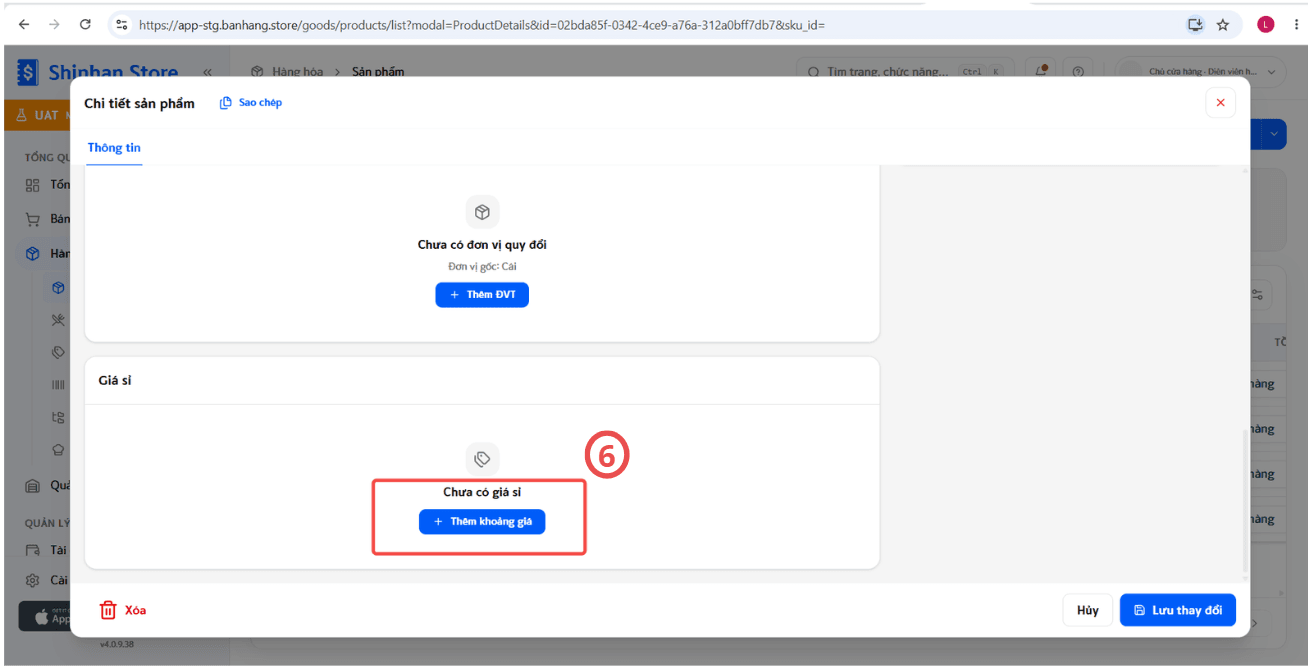Click the Thêm ĐVT button

[x=482, y=295]
